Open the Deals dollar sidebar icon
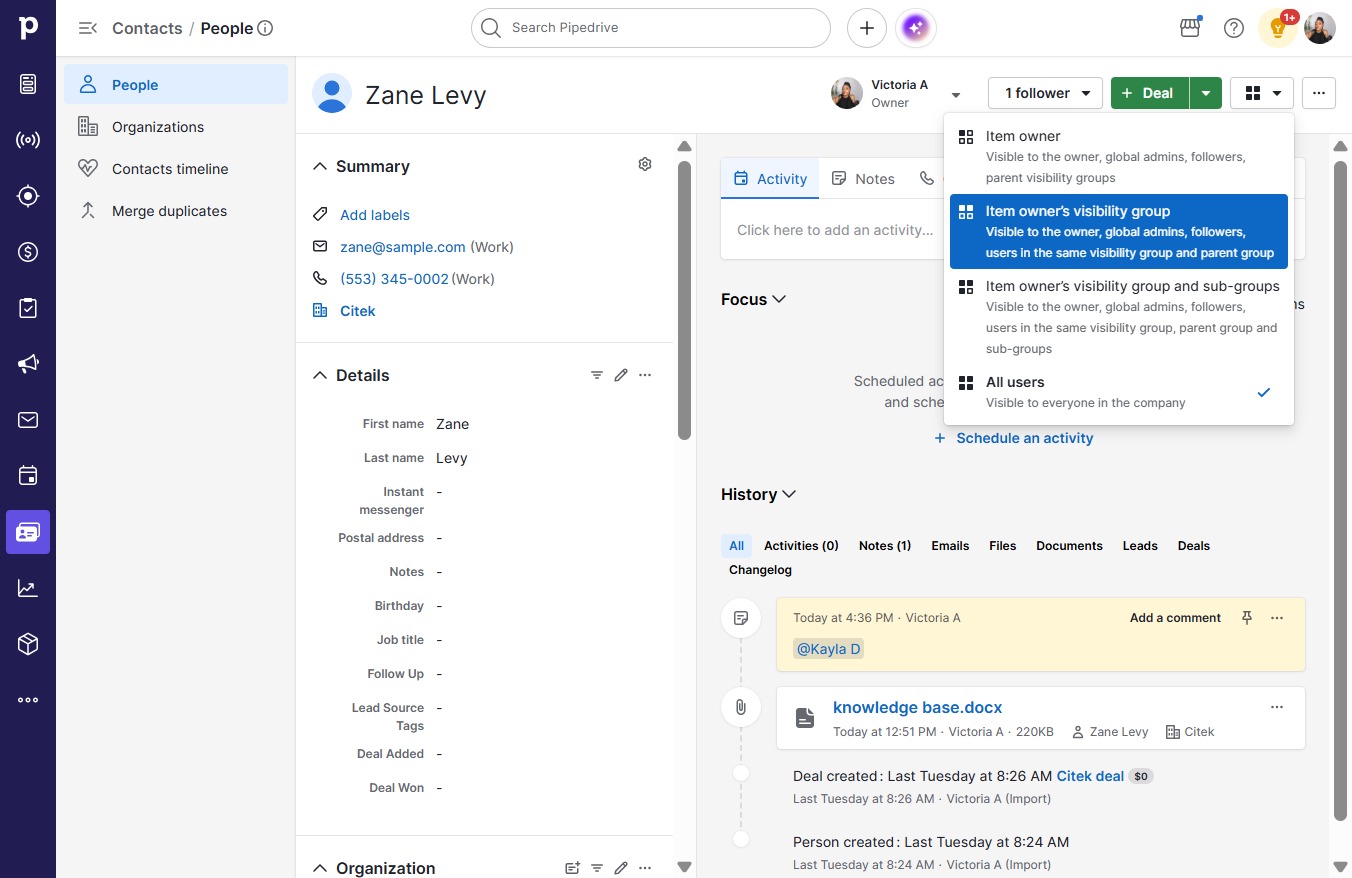 pyautogui.click(x=28, y=252)
